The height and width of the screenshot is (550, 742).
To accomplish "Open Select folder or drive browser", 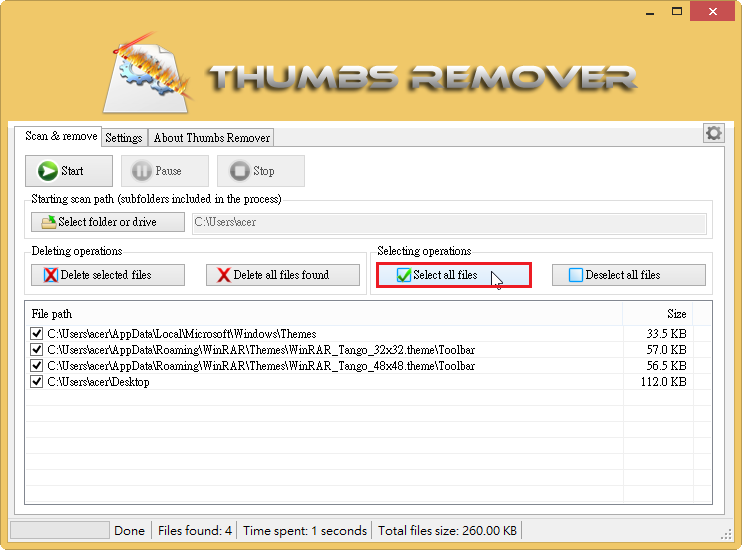I will [108, 222].
